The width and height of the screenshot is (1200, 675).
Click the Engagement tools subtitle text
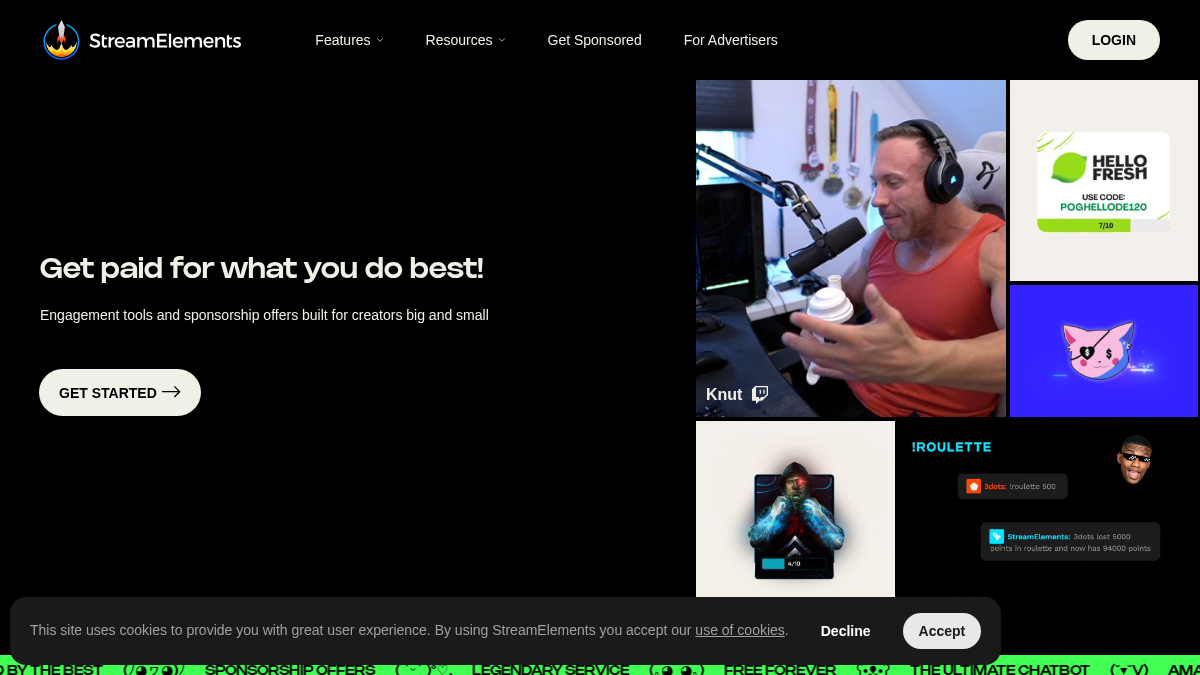tap(264, 315)
